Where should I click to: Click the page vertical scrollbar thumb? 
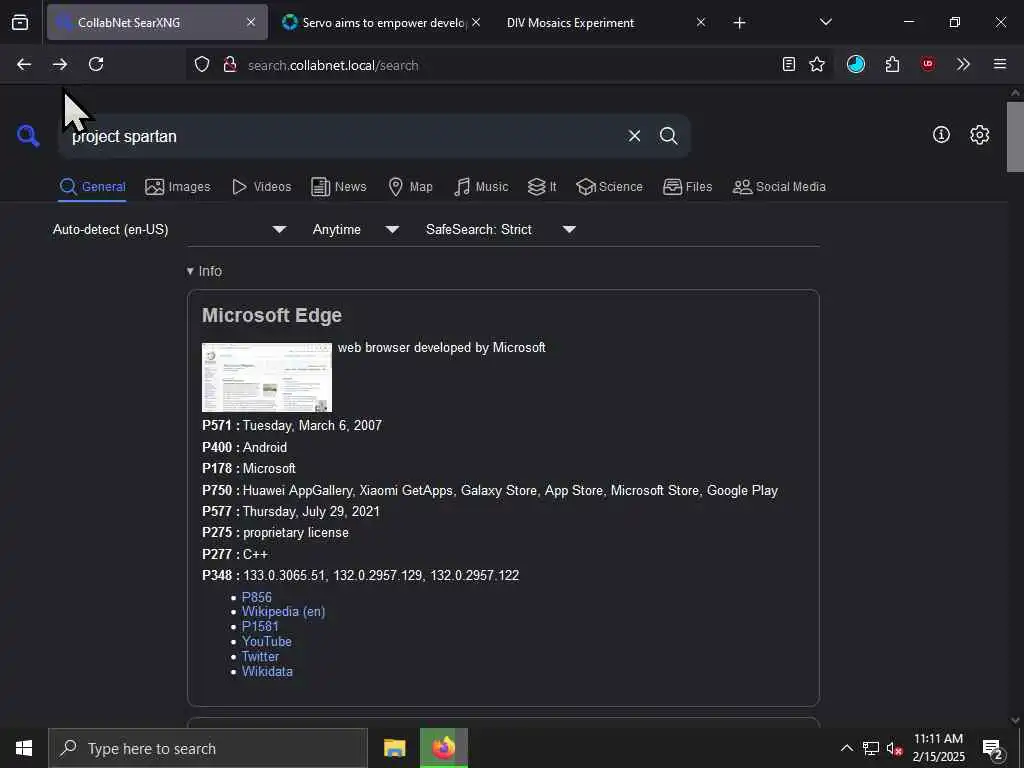(1015, 137)
